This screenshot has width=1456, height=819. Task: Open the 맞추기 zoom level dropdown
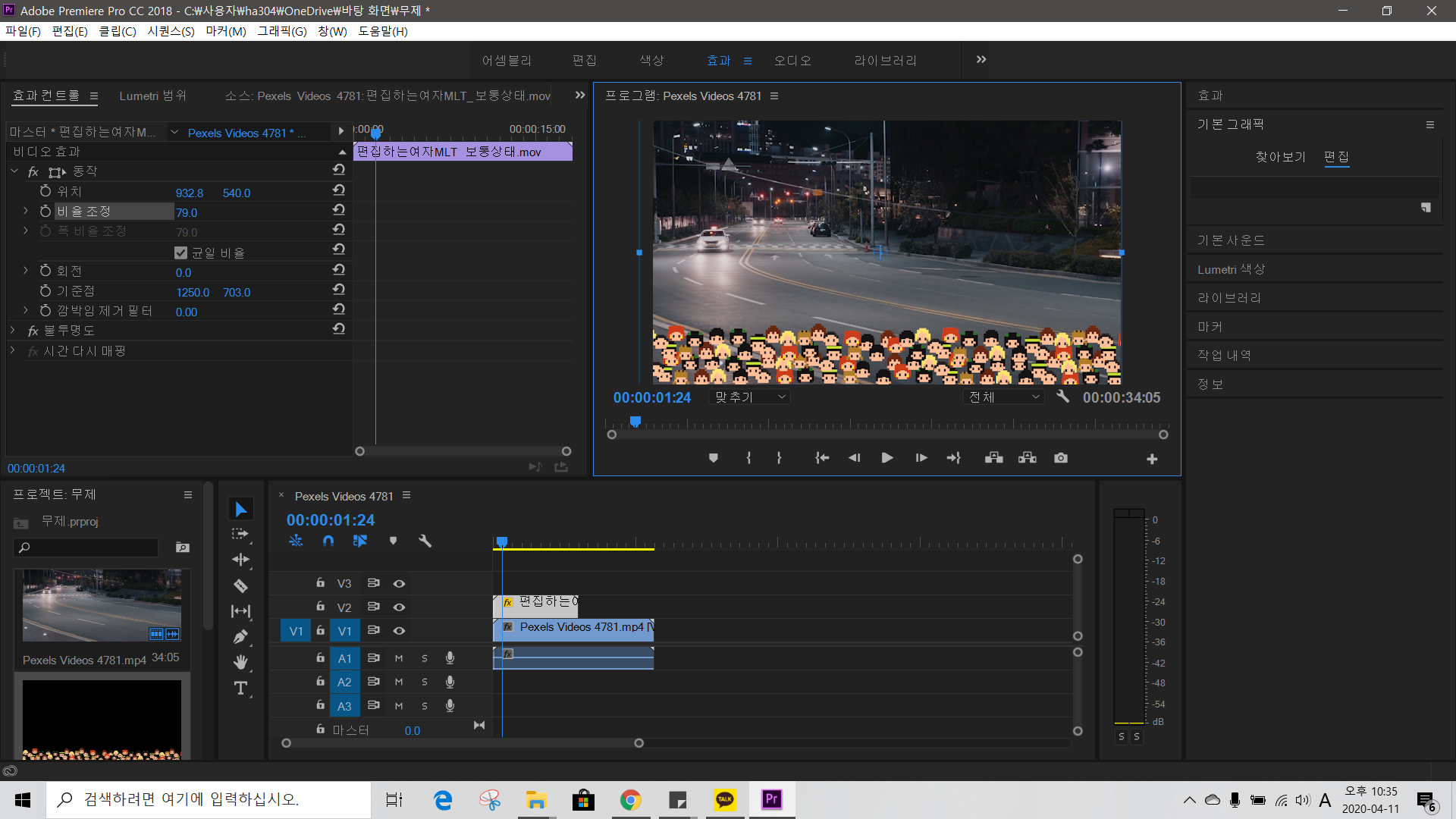750,397
